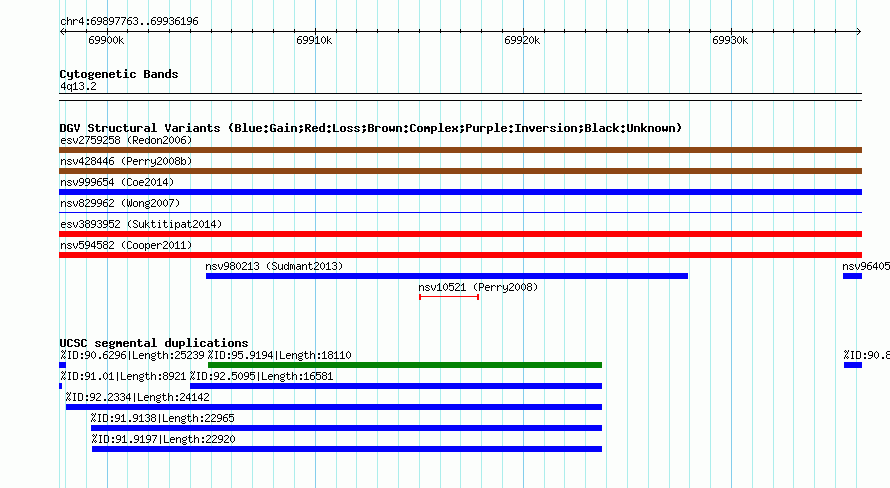The height and width of the screenshot is (488, 890).
Task: Select the nsv10521 (Perry2008) red interval
Action: coord(449,297)
